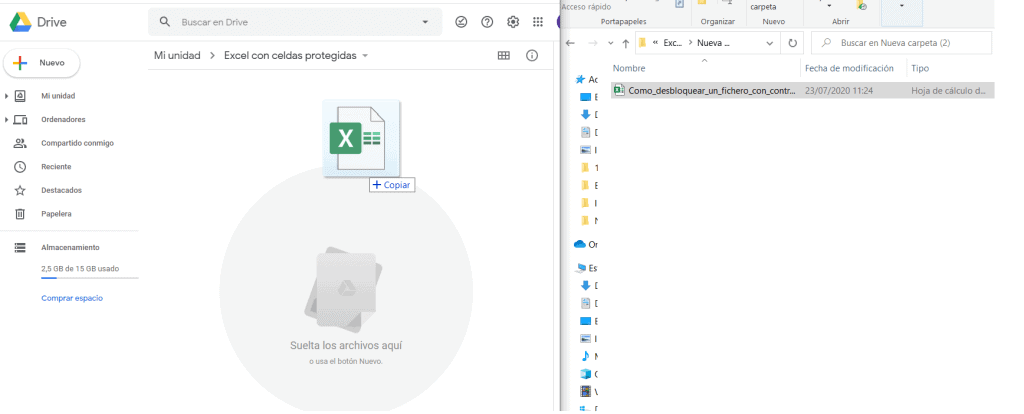Click the Papelera trash icon

pyautogui.click(x=20, y=214)
